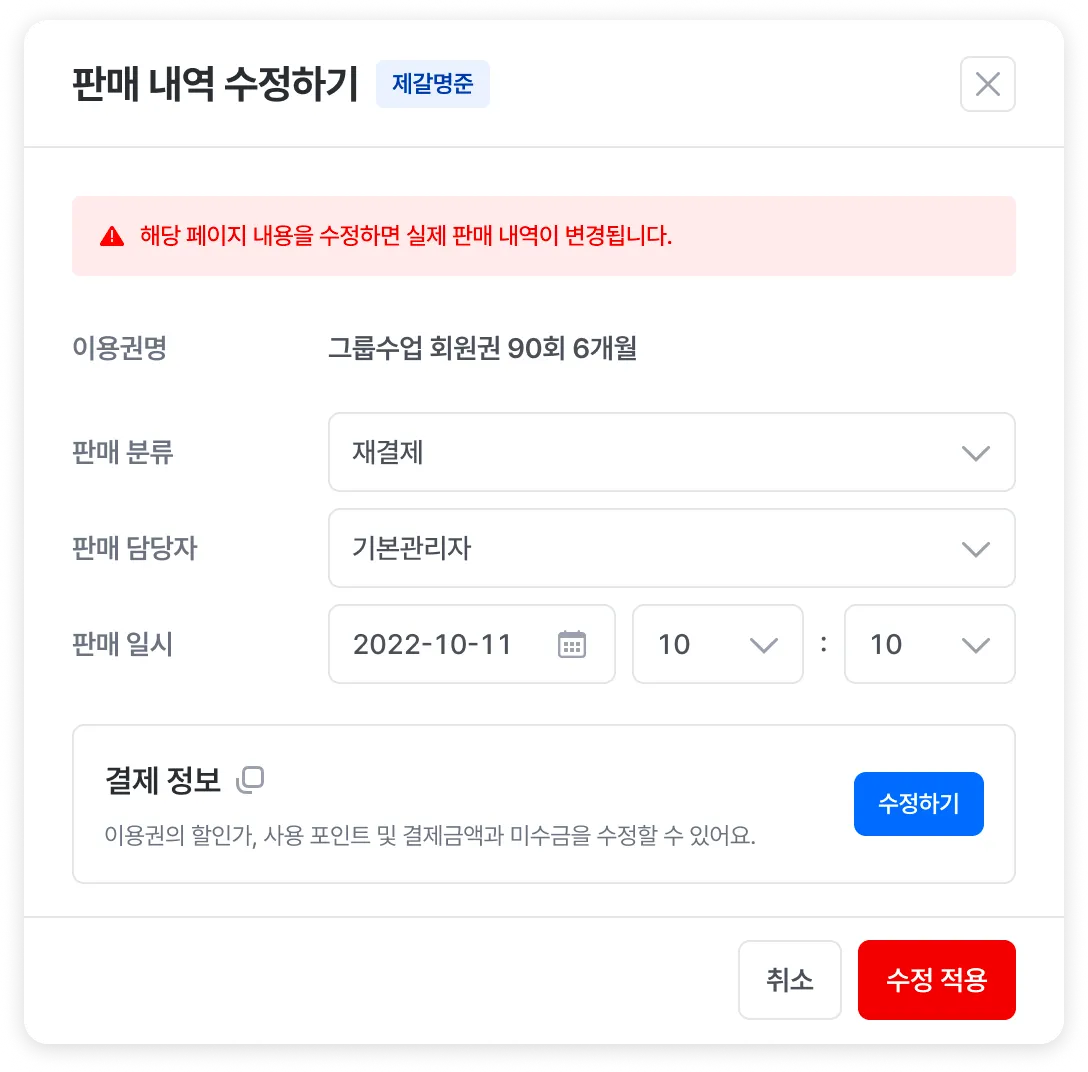Expand the 판매 담당자 dropdown chevron
This screenshot has width=1088, height=1072.
click(x=976, y=550)
